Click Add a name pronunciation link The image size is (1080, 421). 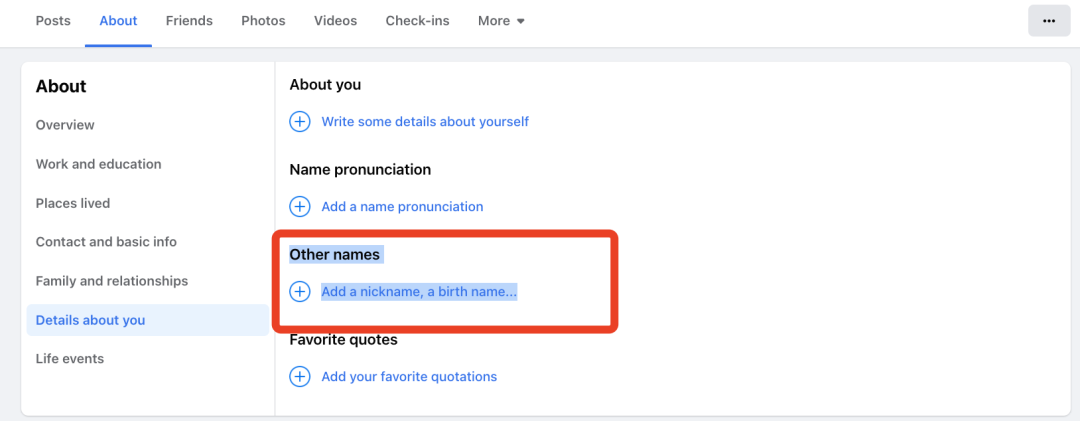402,207
